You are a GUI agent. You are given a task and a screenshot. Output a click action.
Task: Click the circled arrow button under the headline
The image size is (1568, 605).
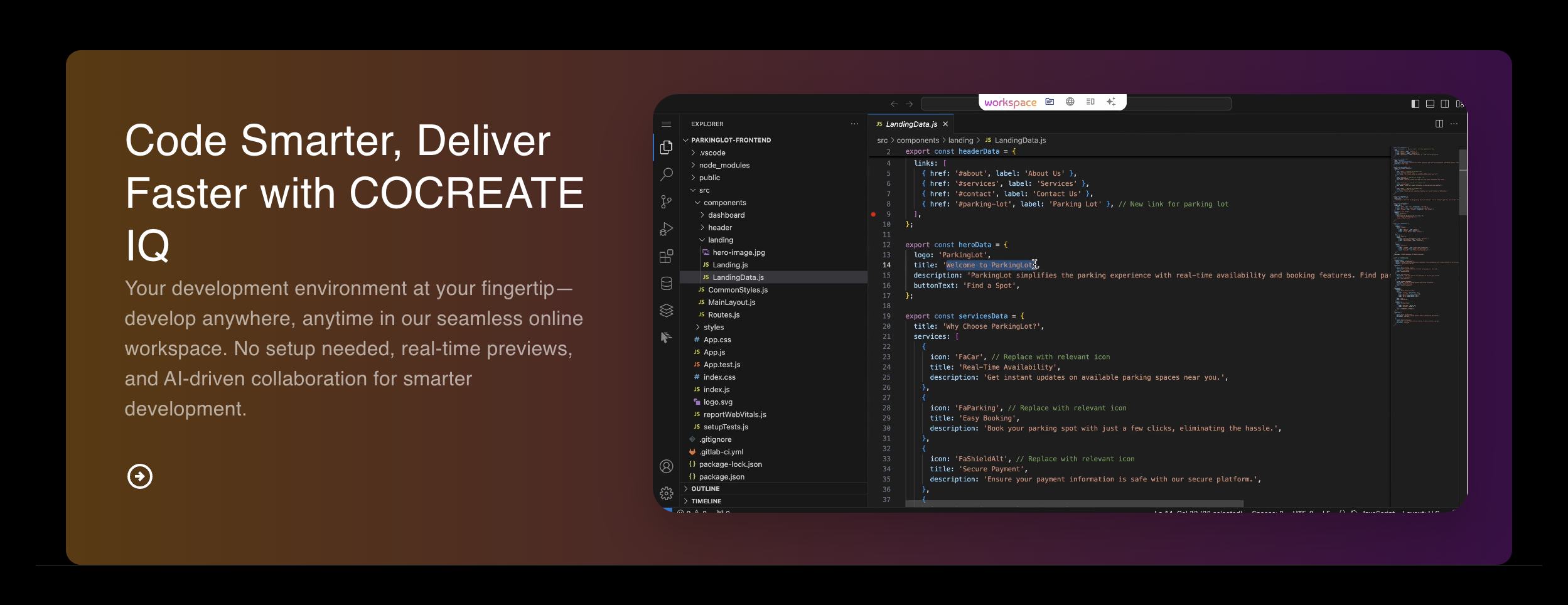(x=140, y=476)
